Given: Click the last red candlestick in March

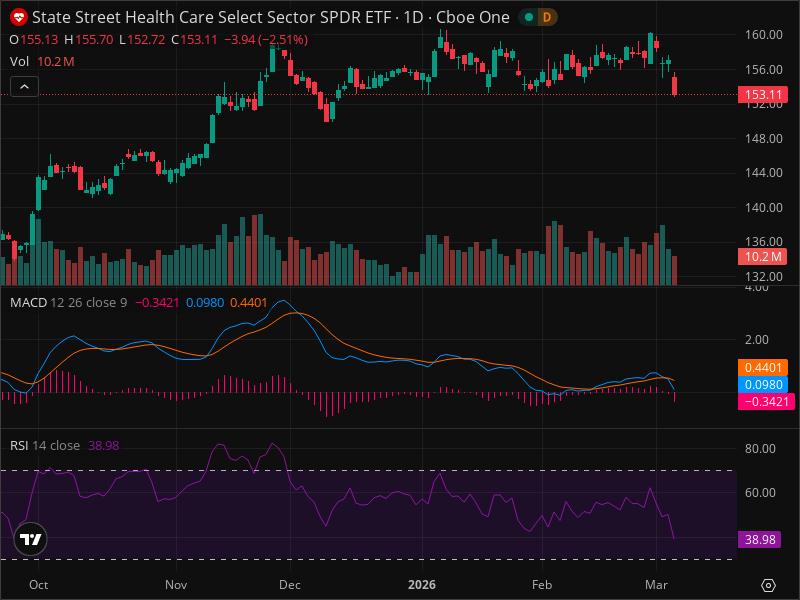Looking at the screenshot, I should (674, 84).
